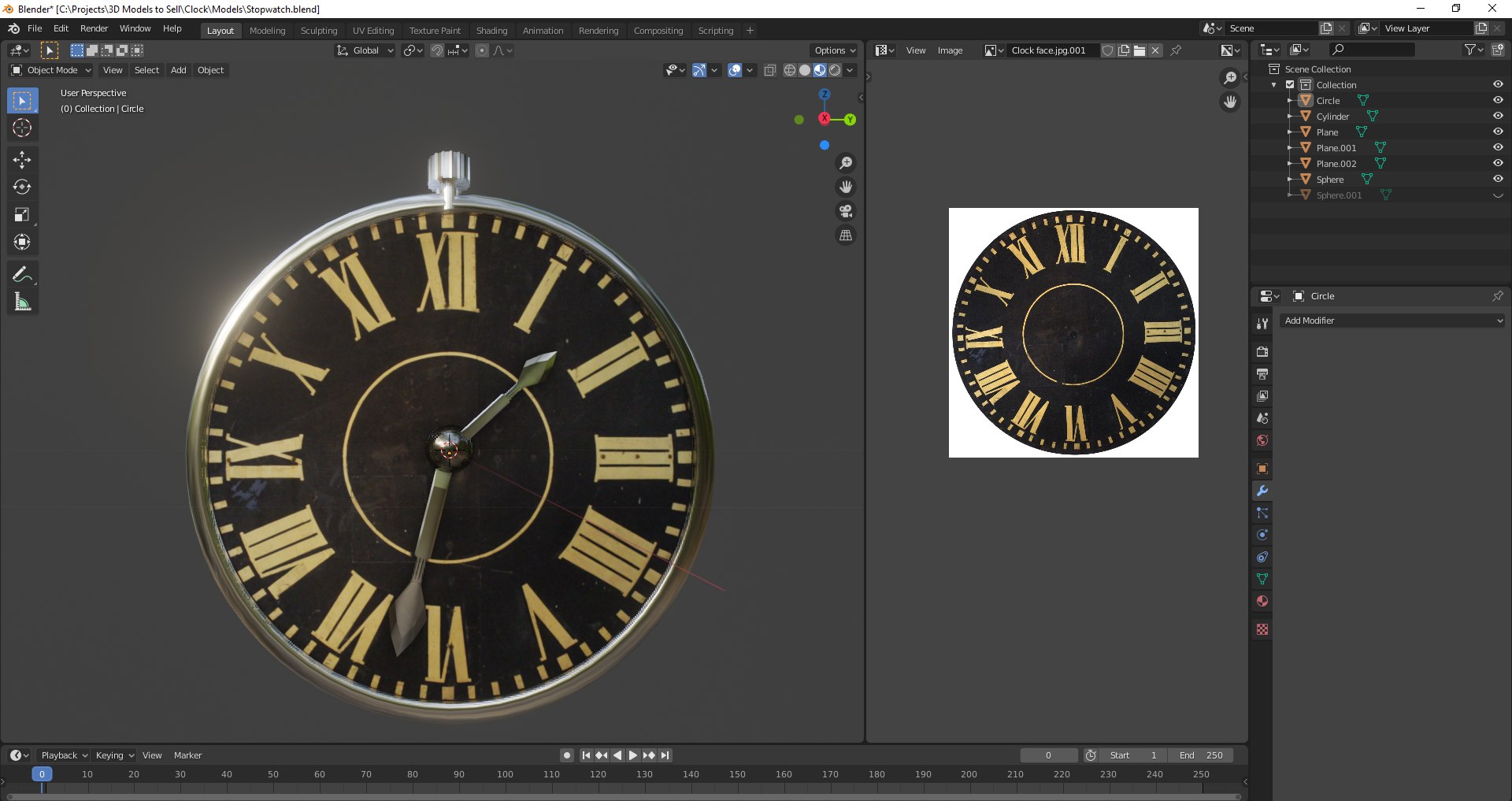Toggle the Collection checkbox in the outliner
The width and height of the screenshot is (1512, 801).
click(1290, 84)
